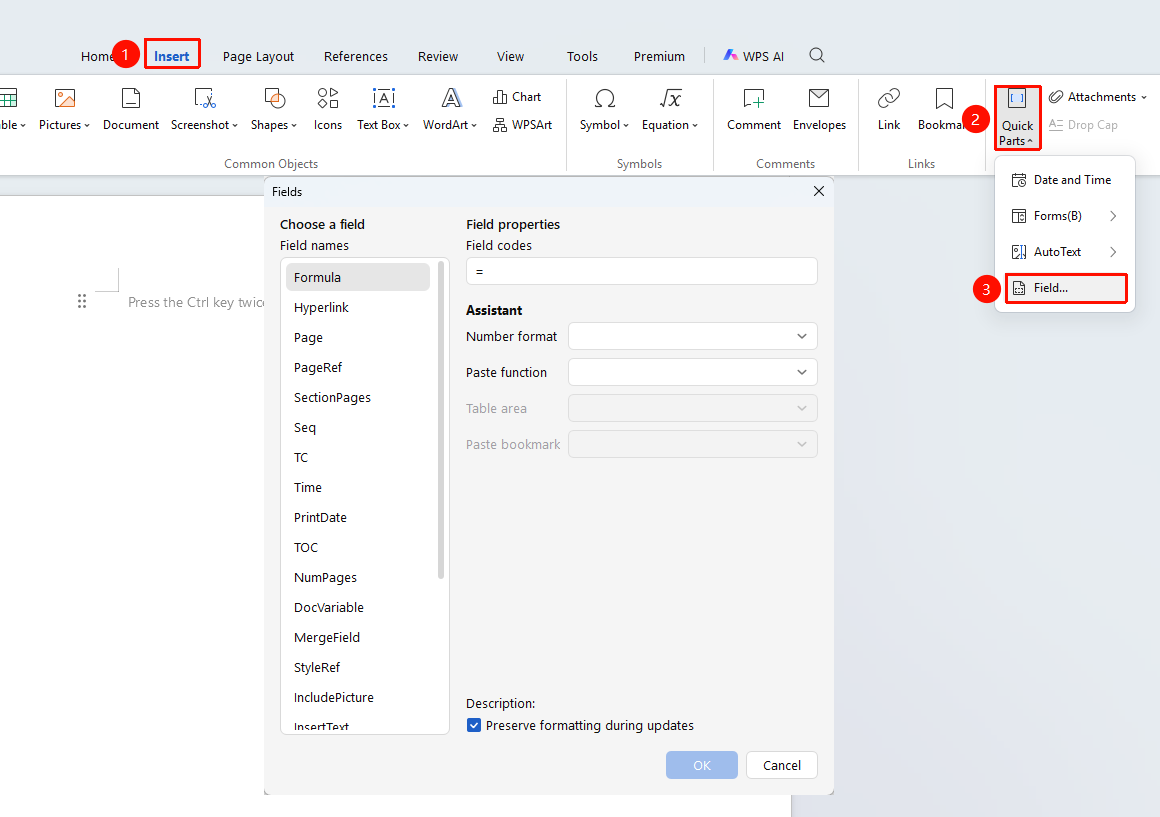Click the Envelopes icon
This screenshot has height=817, width=1160.
pos(819,110)
